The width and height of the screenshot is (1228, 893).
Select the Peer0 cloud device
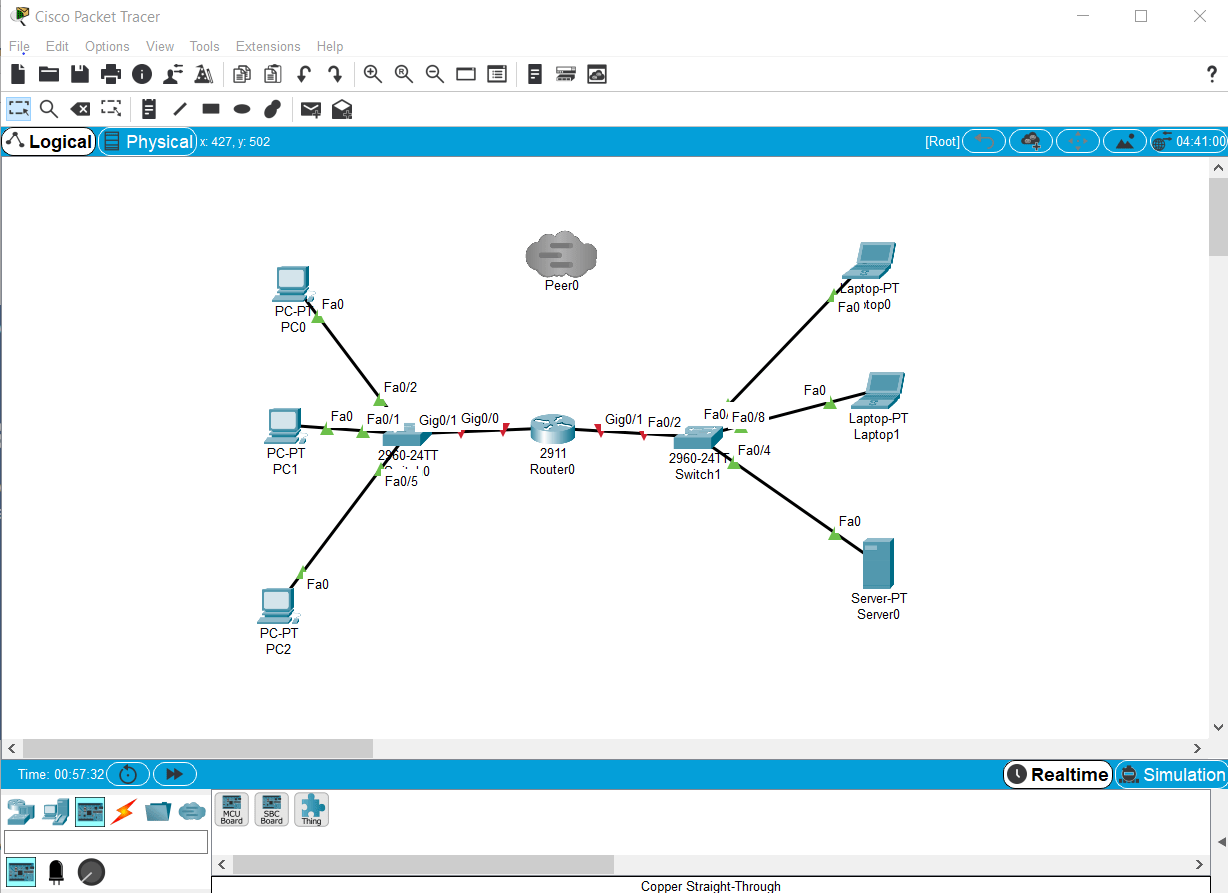(x=562, y=254)
